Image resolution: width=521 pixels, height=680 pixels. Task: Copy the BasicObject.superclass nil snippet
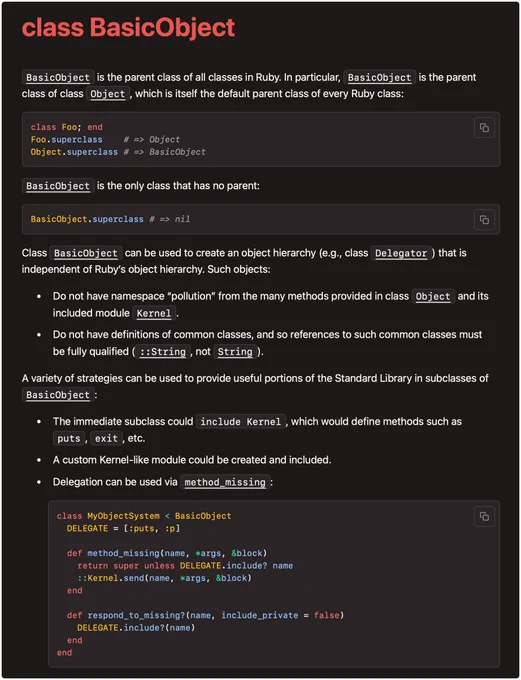(484, 220)
